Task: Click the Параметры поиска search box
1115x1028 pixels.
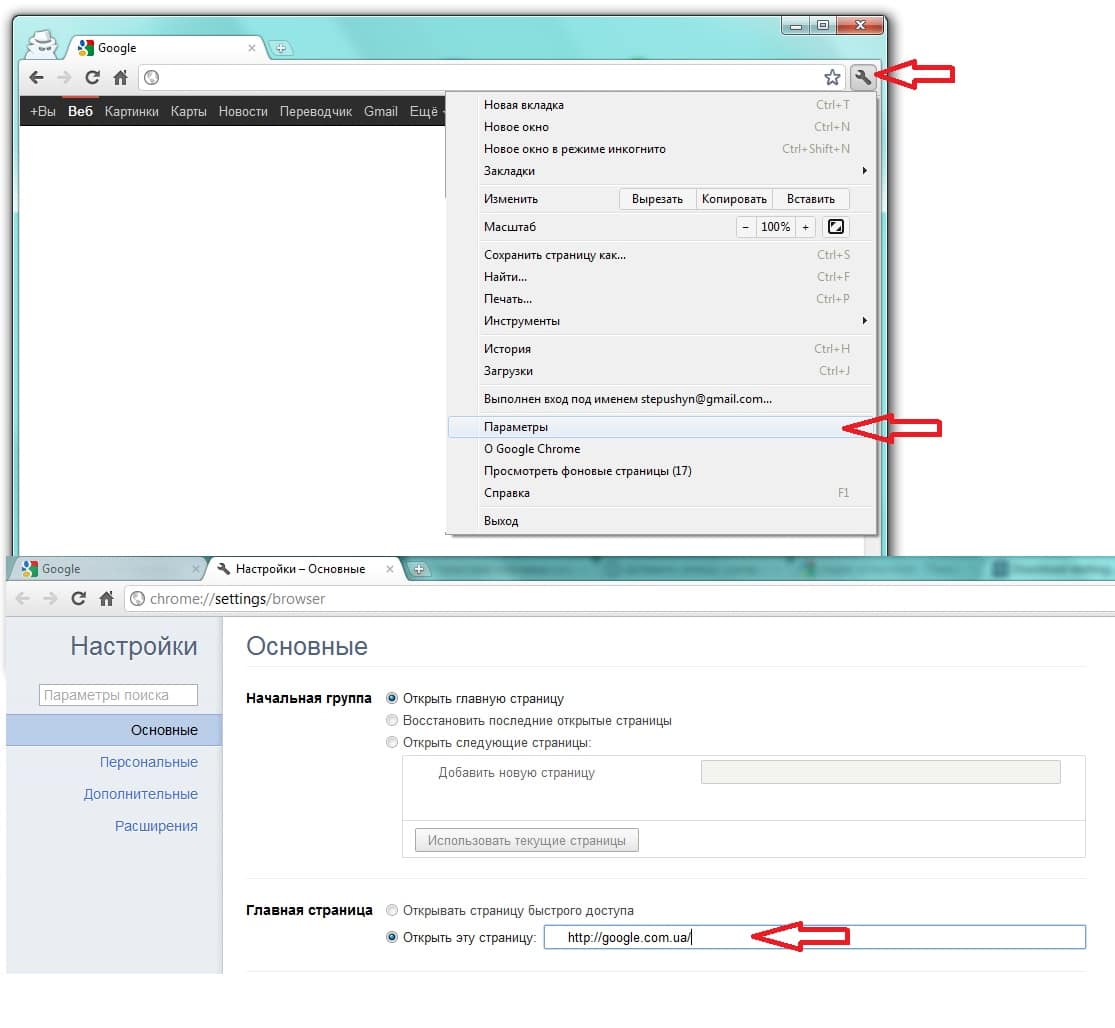Action: tap(118, 695)
